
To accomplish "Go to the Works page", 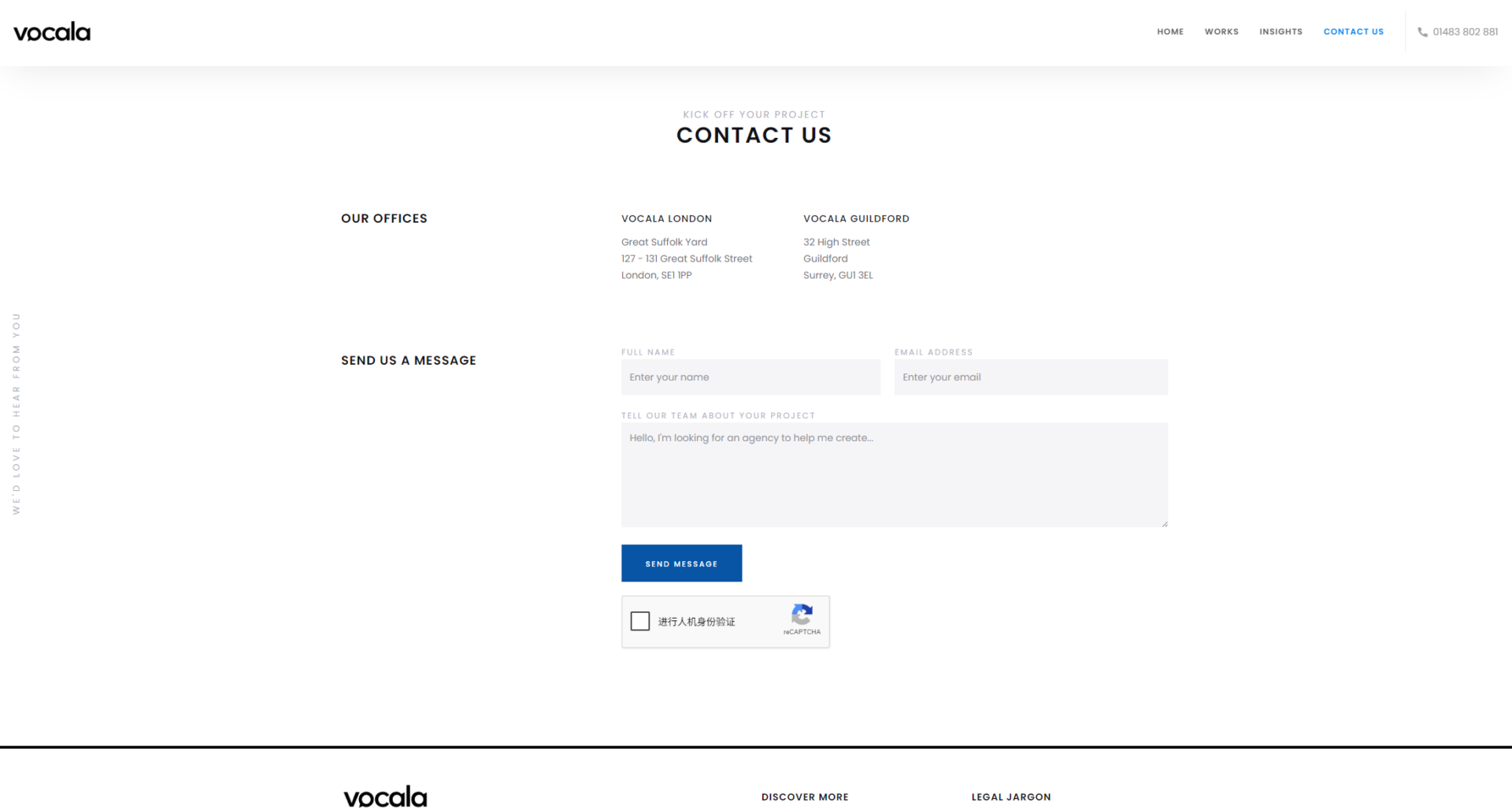I will (x=1221, y=32).
